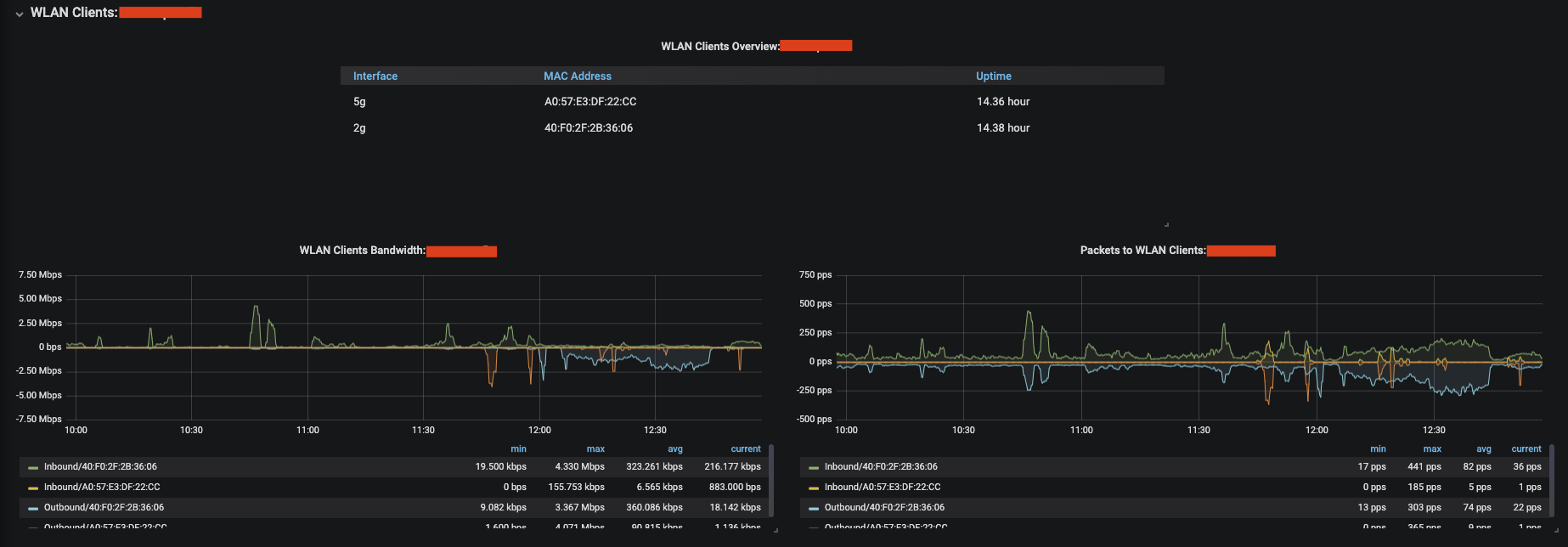Toggle Inbound/A0:57:E3:DF:22:CC series in Packets legend
The width and height of the screenshot is (1568, 547).
(x=883, y=488)
